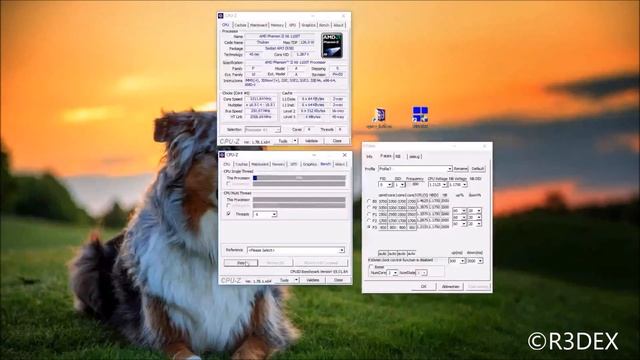This screenshot has width=640, height=360.
Task: Open the Info tab in the P-state tool
Action: (369, 156)
